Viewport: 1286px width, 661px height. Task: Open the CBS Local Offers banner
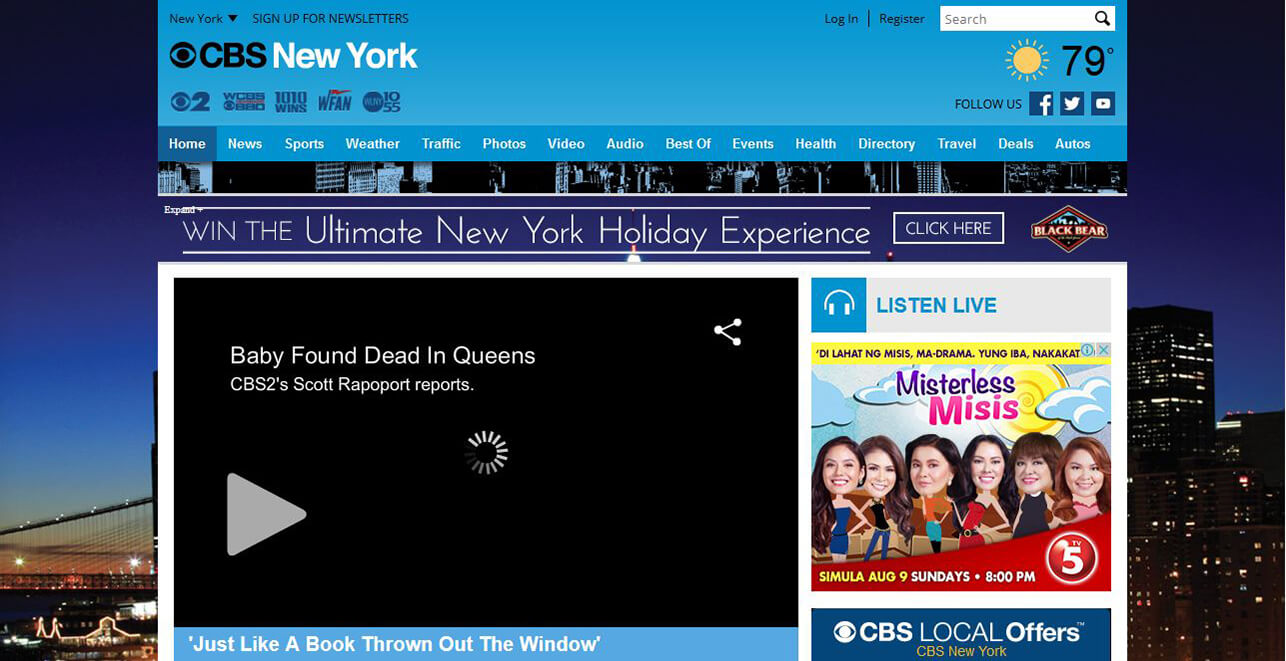(x=961, y=634)
